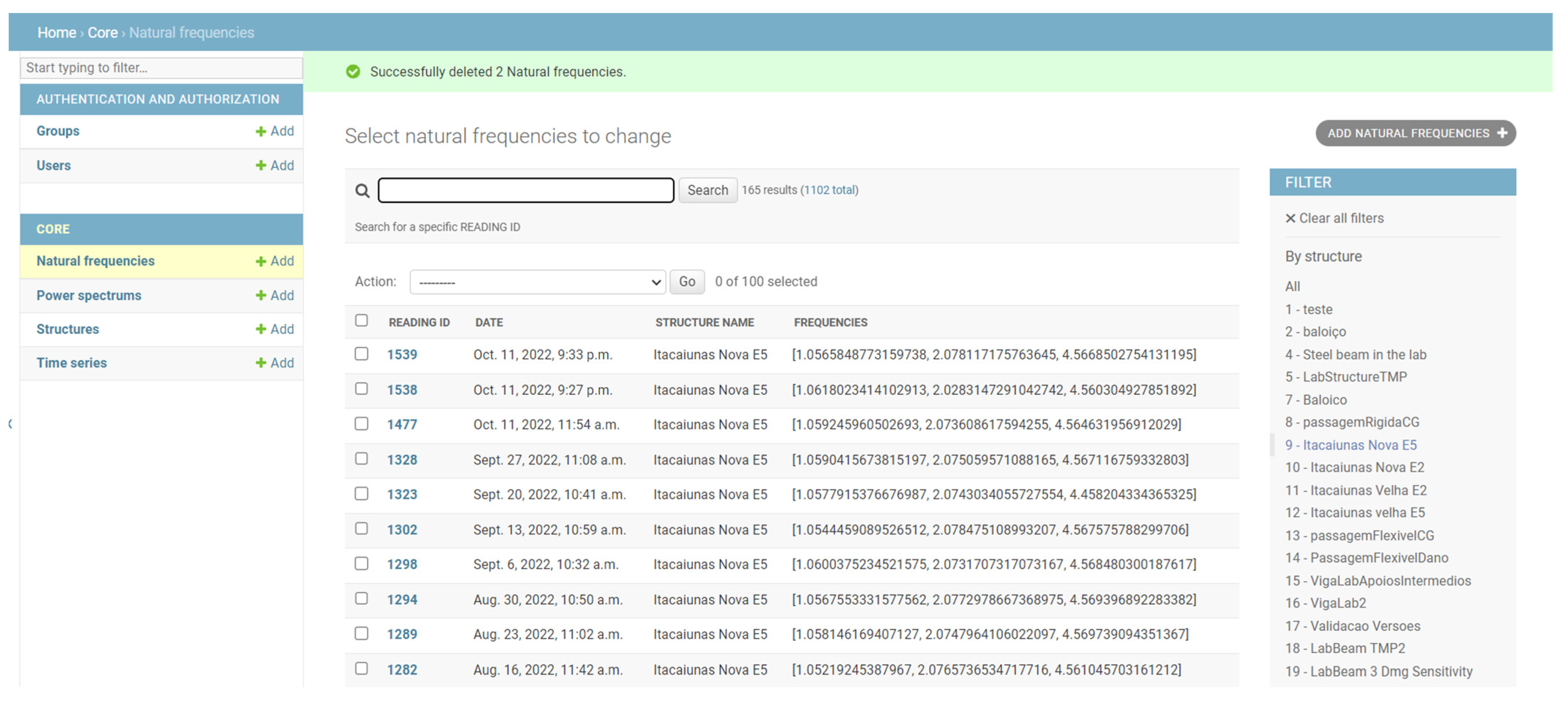Click the X icon to clear all filters
The image size is (1568, 703).
[x=1290, y=219]
